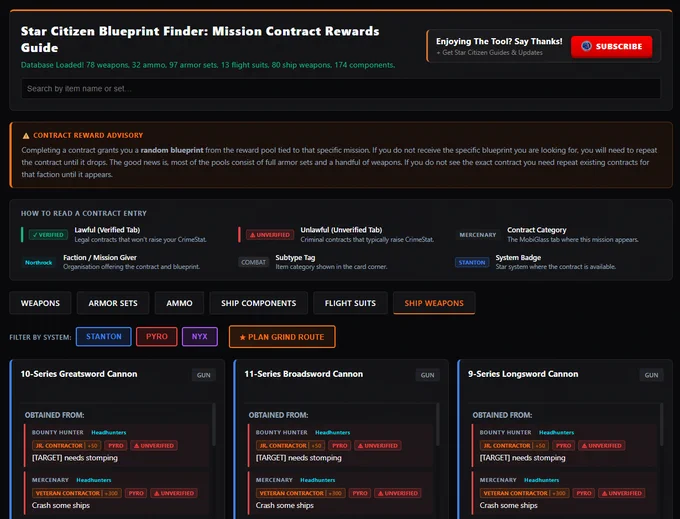
Task: Click the red Unverified legend badge
Action: pos(270,235)
